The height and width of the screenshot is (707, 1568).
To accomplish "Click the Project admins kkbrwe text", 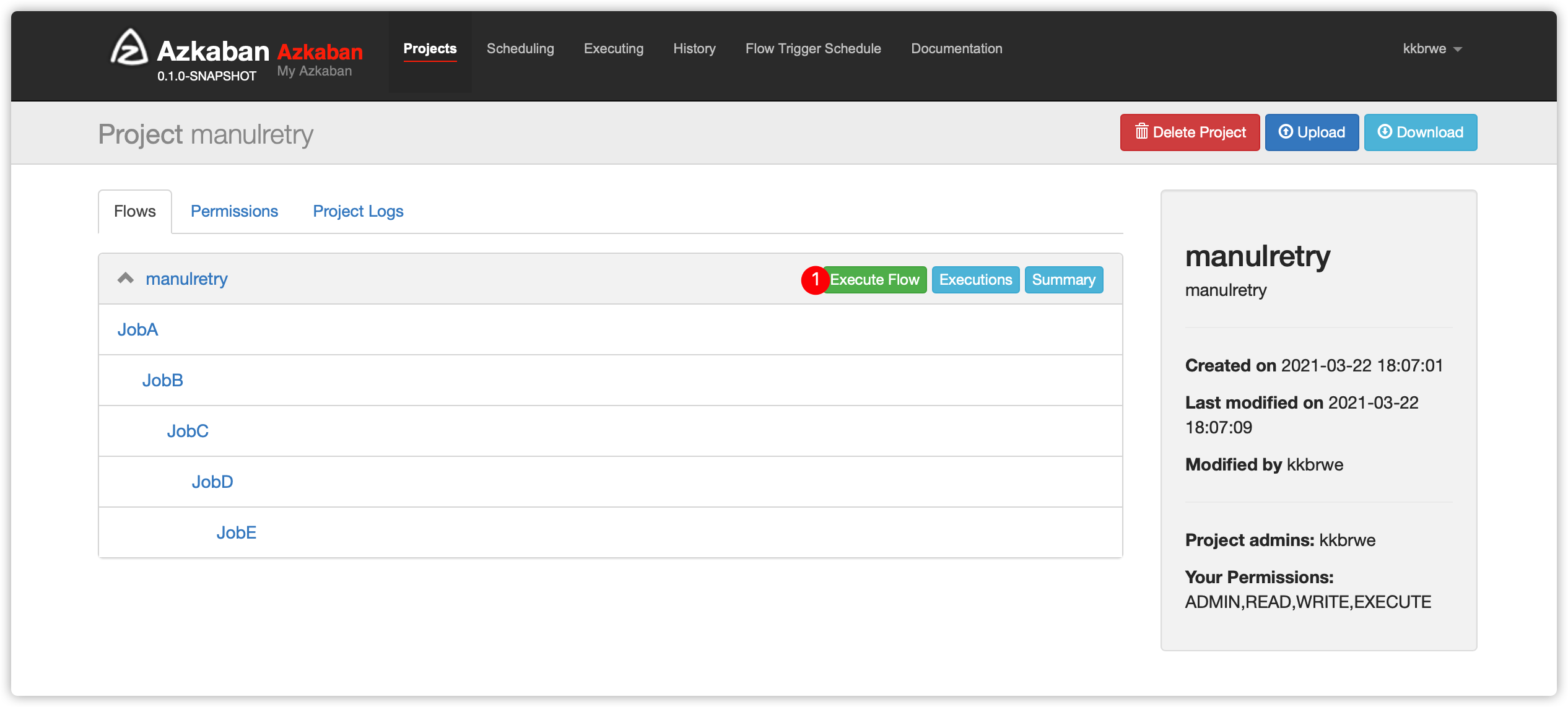I will pyautogui.click(x=1280, y=540).
